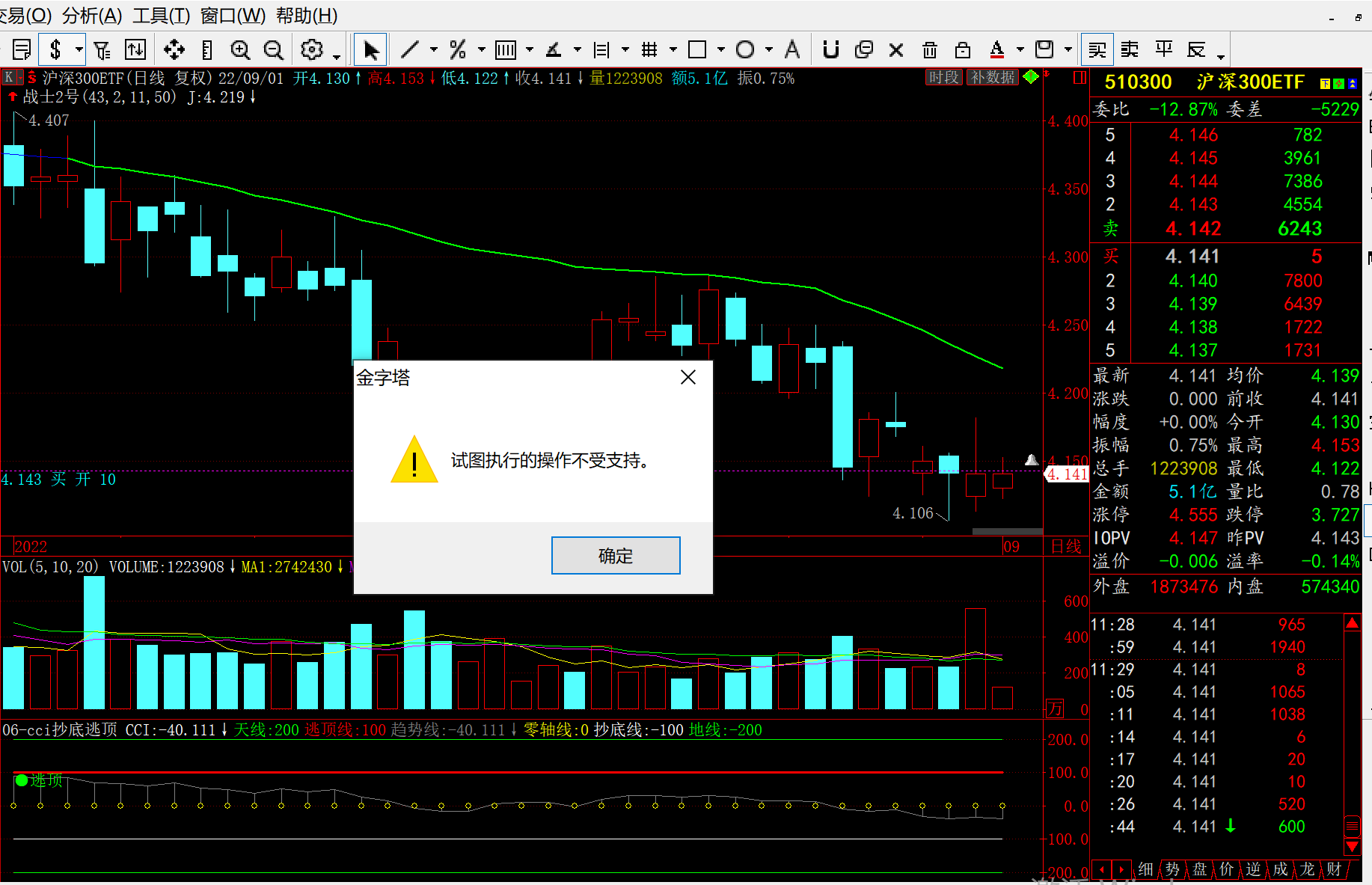1372x885 pixels.
Task: Switch to the 价 tab
Action: point(1226,869)
